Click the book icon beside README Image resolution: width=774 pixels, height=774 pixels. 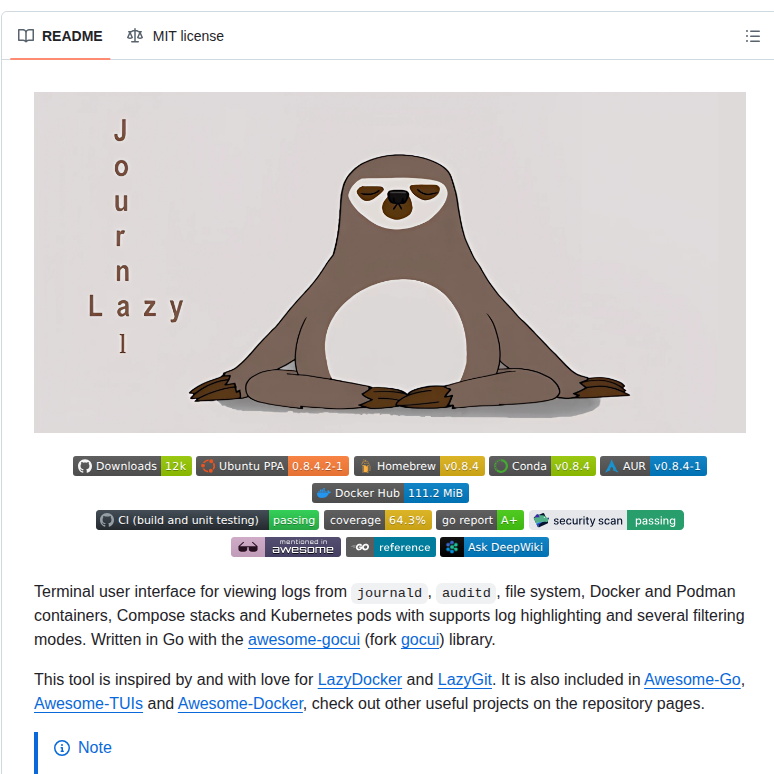[x=26, y=36]
